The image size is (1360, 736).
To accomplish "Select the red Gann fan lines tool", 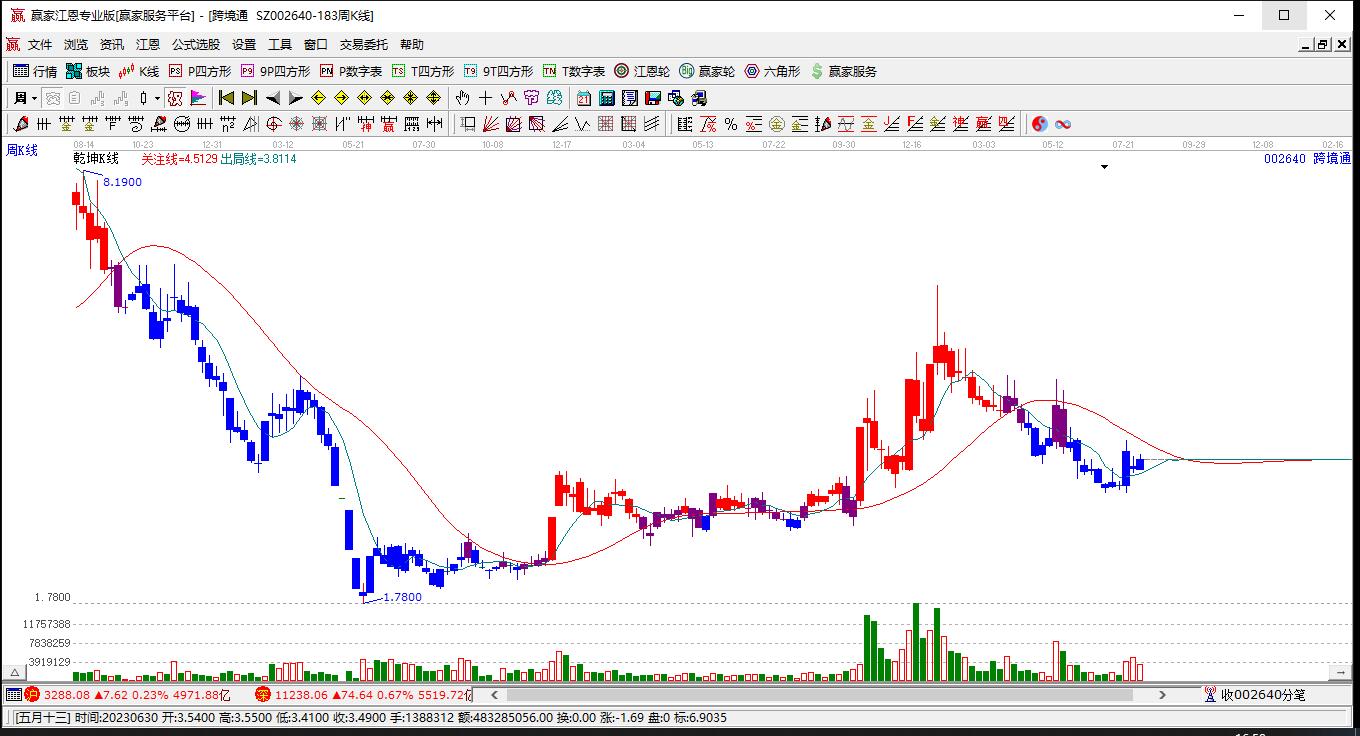I will click(490, 124).
